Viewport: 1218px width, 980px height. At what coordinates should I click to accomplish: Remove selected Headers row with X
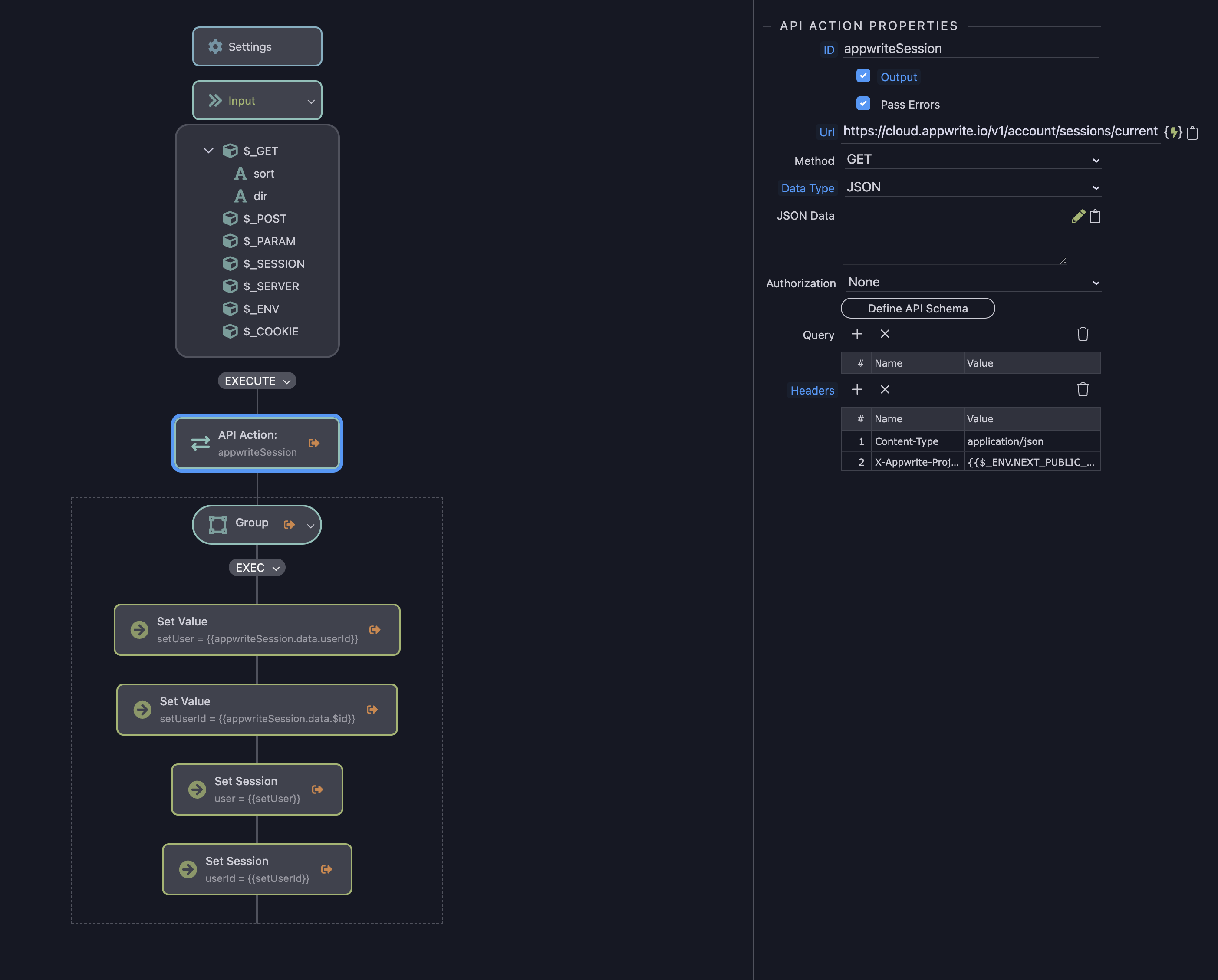pos(885,390)
